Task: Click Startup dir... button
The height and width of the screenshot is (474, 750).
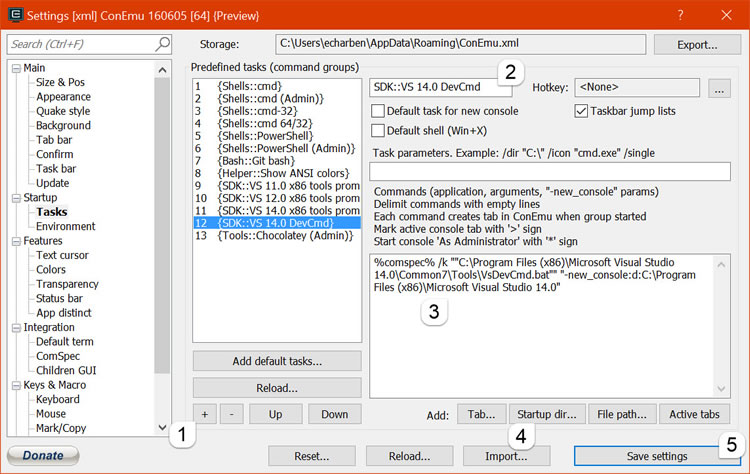Action: click(547, 414)
